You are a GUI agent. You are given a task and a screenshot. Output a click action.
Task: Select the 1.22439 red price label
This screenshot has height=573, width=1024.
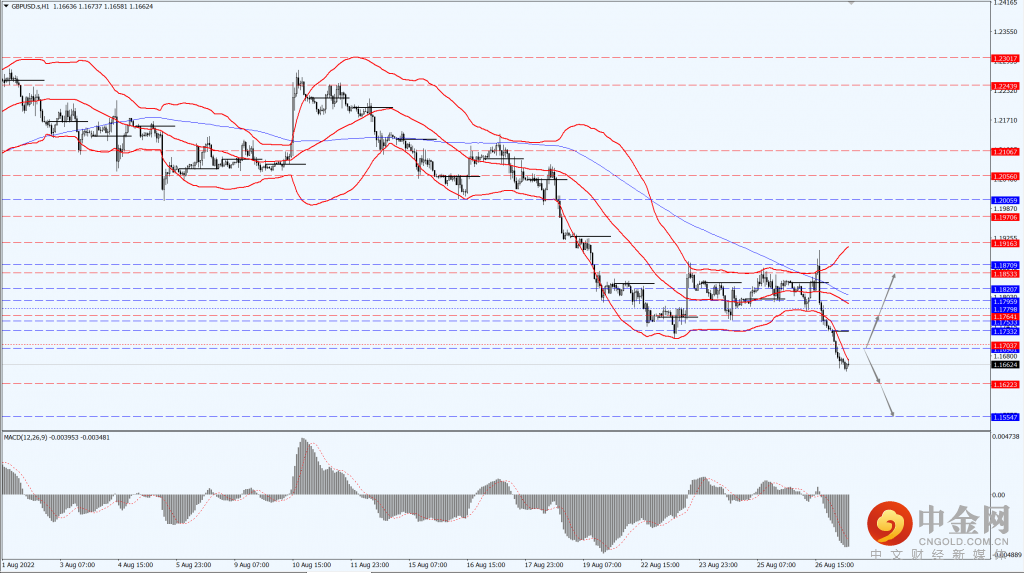click(x=1005, y=86)
